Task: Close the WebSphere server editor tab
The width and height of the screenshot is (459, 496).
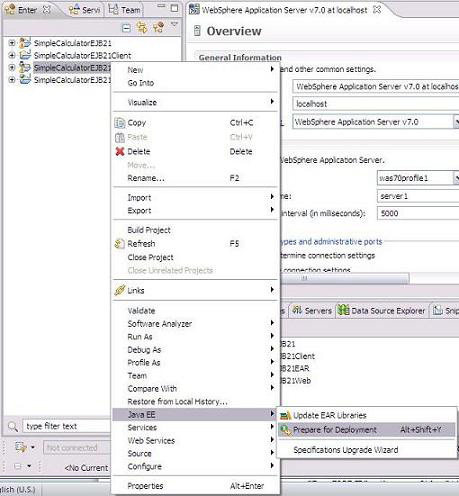Action: pyautogui.click(x=377, y=9)
